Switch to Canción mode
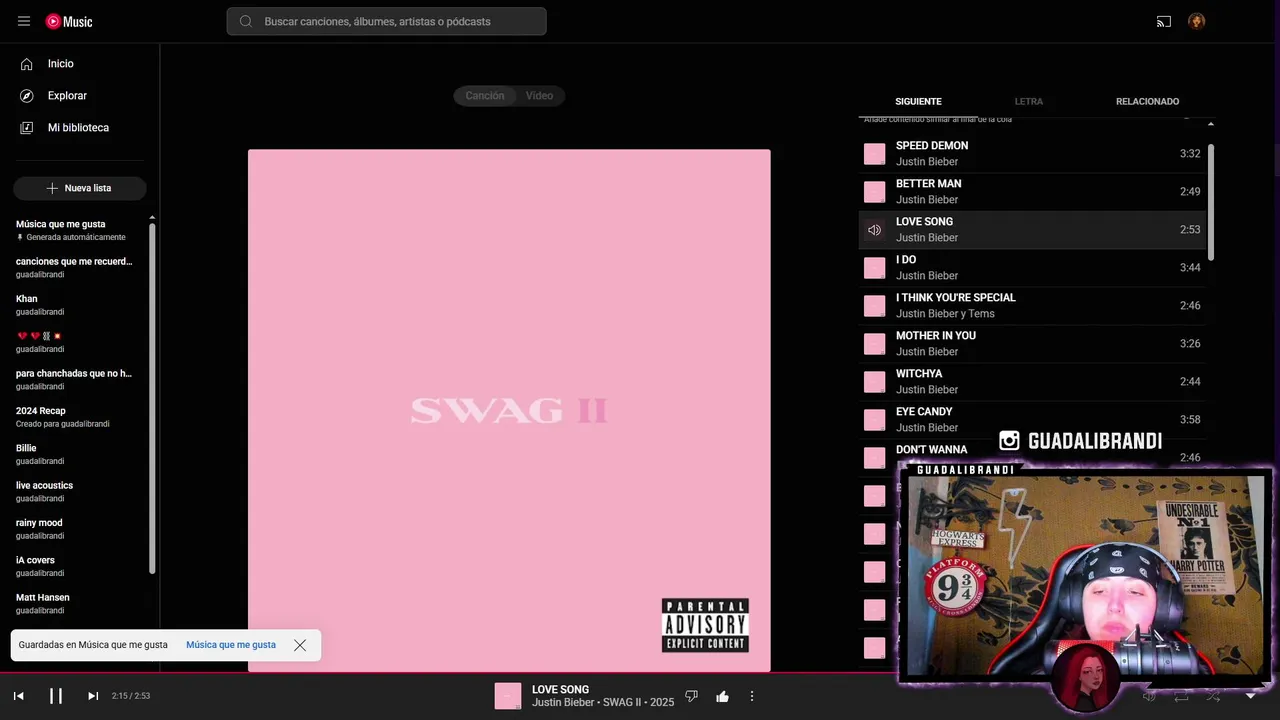The width and height of the screenshot is (1280, 720). pyautogui.click(x=485, y=96)
